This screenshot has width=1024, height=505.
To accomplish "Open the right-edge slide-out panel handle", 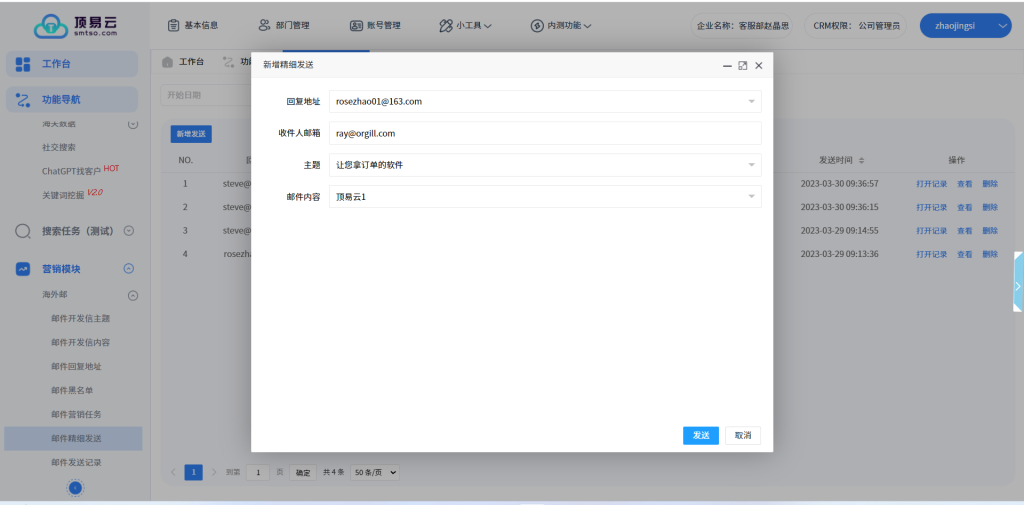I will [1017, 285].
